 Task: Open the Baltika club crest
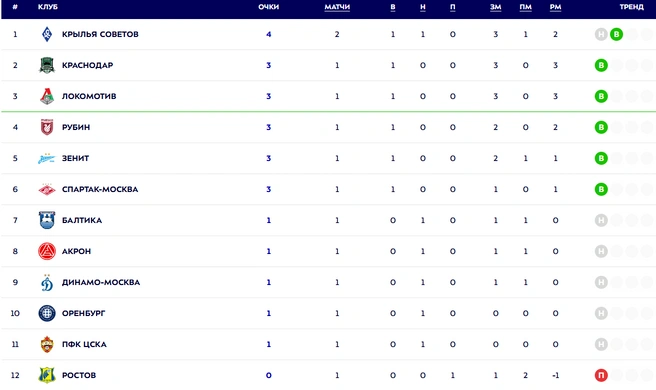47,220
